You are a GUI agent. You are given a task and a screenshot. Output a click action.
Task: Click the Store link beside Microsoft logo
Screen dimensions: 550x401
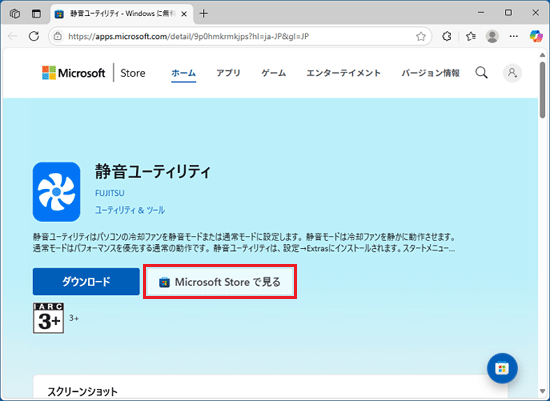tap(133, 73)
